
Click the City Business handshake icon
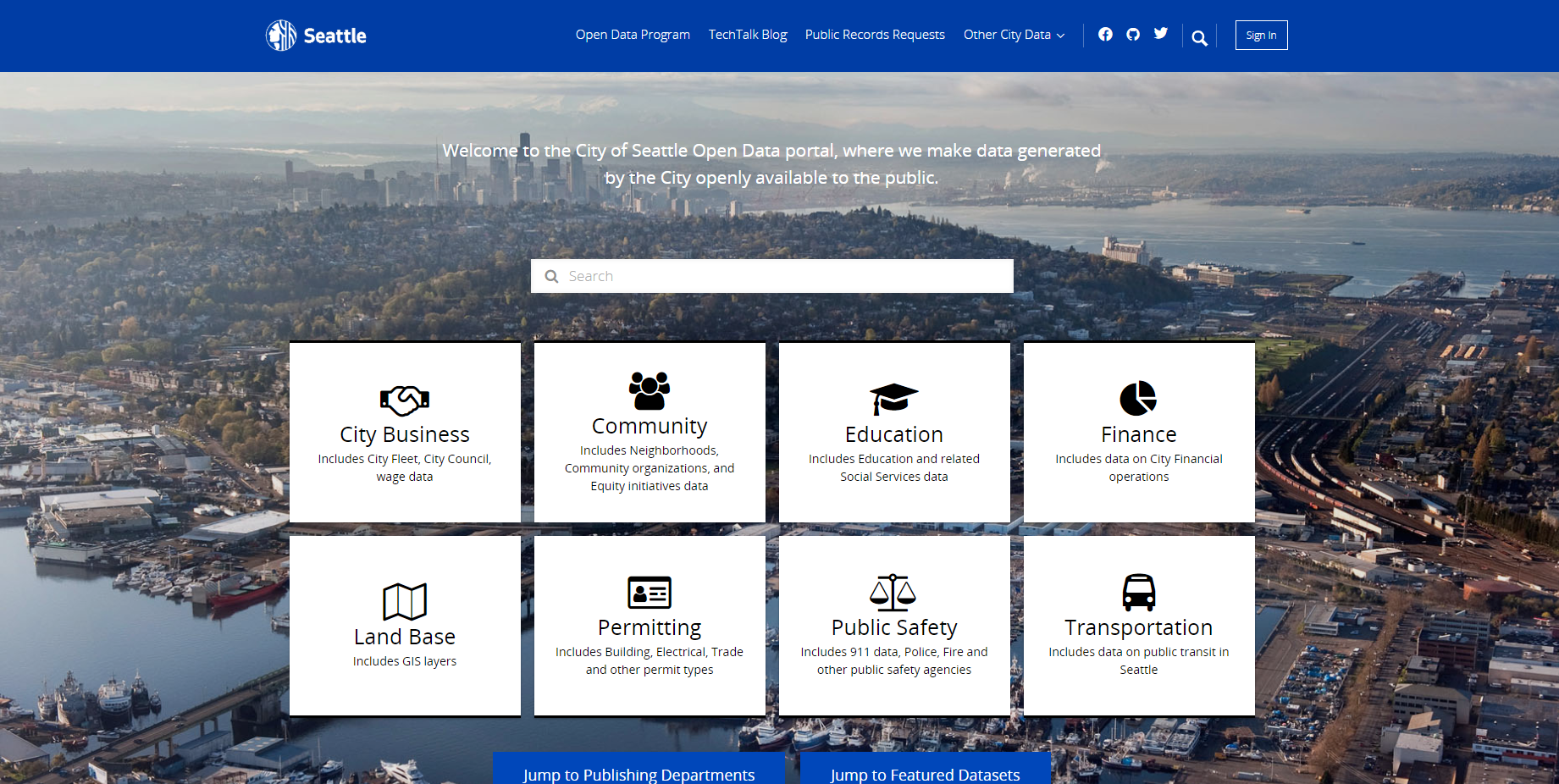(405, 400)
